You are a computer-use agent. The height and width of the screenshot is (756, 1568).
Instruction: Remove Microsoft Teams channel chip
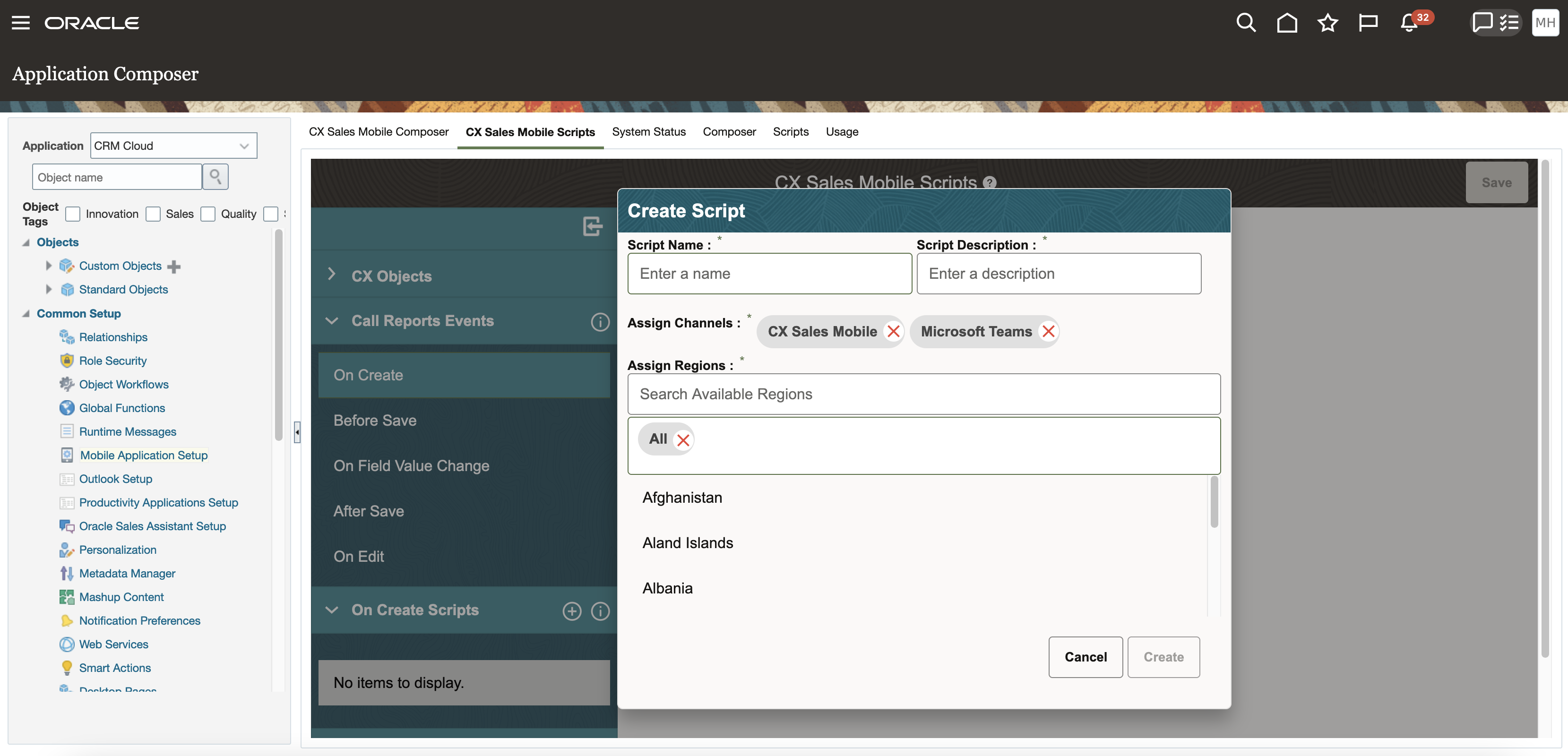tap(1048, 332)
